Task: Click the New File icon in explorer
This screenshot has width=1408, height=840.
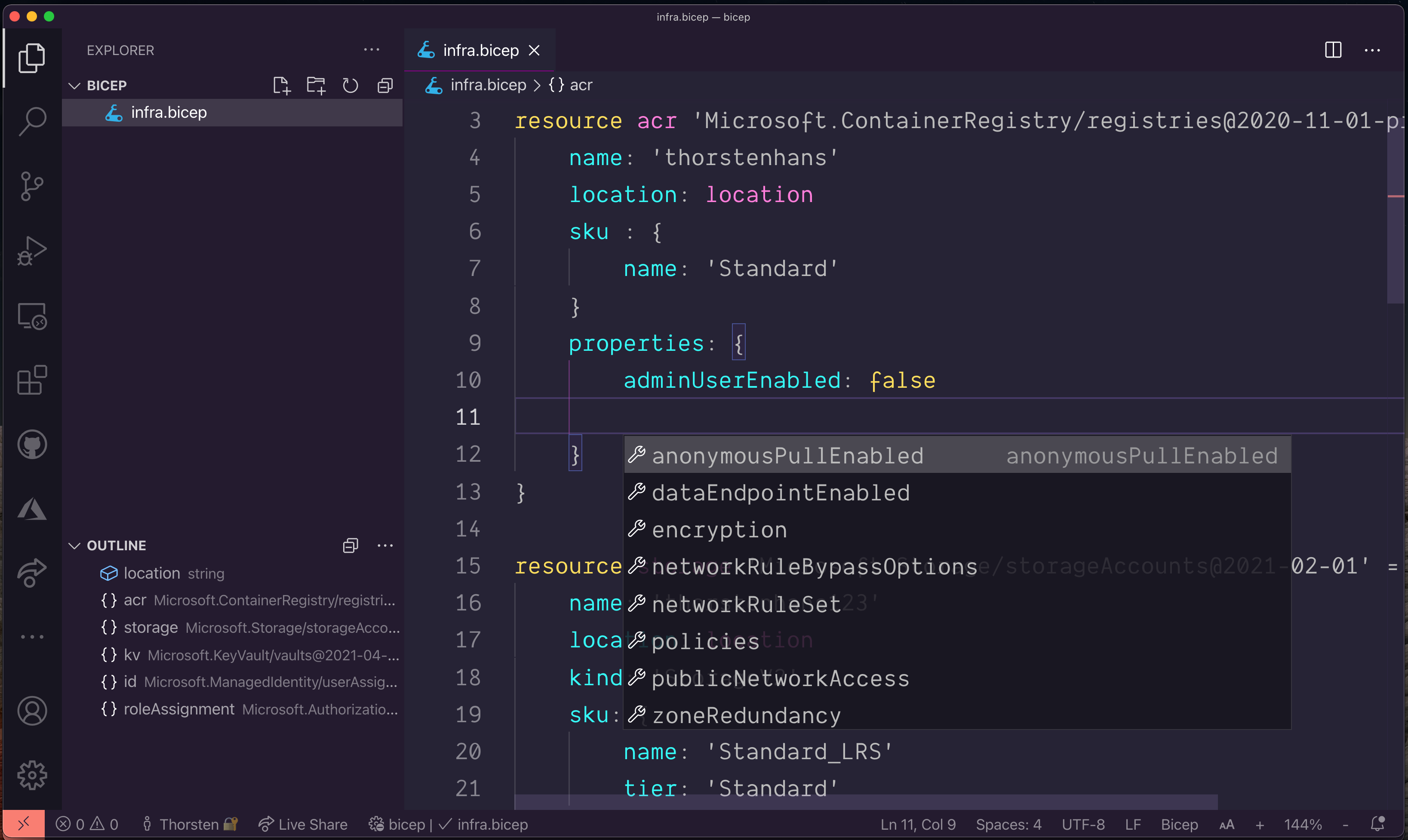Action: 281,86
